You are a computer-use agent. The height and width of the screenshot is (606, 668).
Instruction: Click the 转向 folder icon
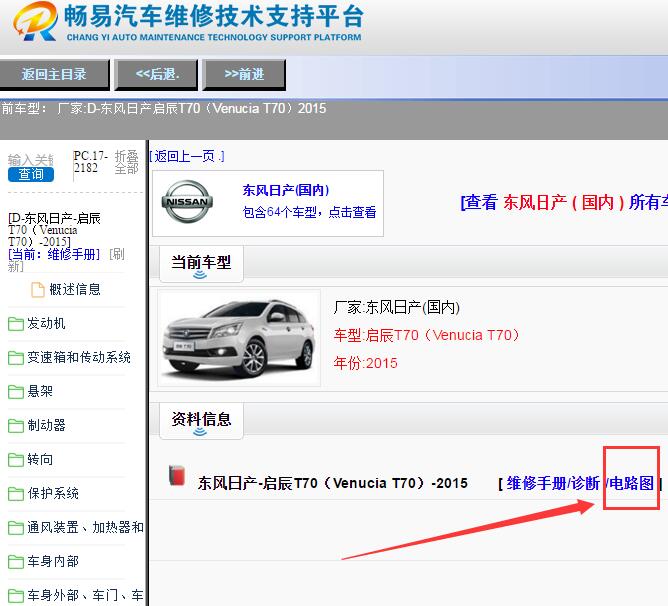(x=16, y=459)
